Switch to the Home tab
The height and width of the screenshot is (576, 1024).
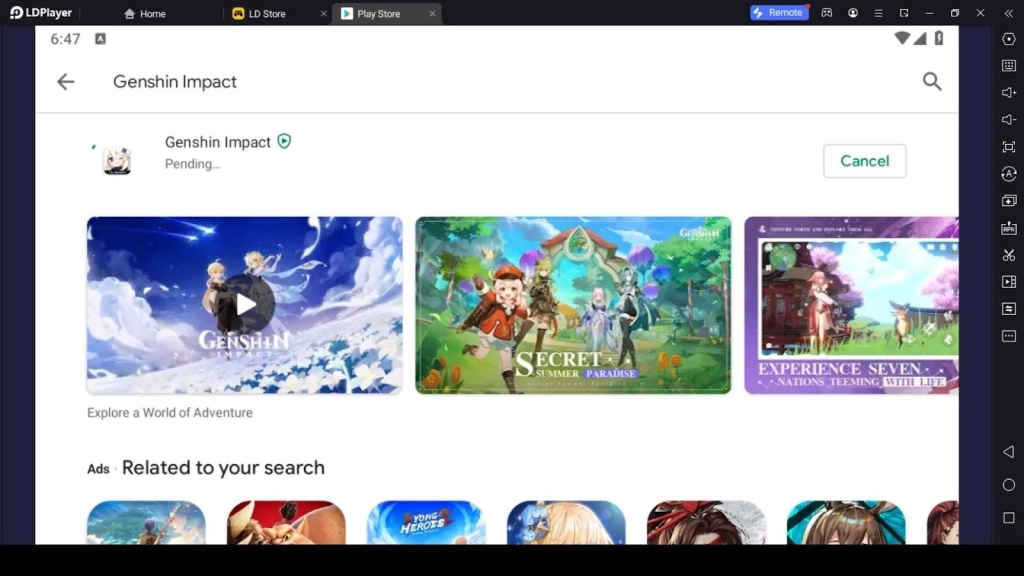click(145, 13)
